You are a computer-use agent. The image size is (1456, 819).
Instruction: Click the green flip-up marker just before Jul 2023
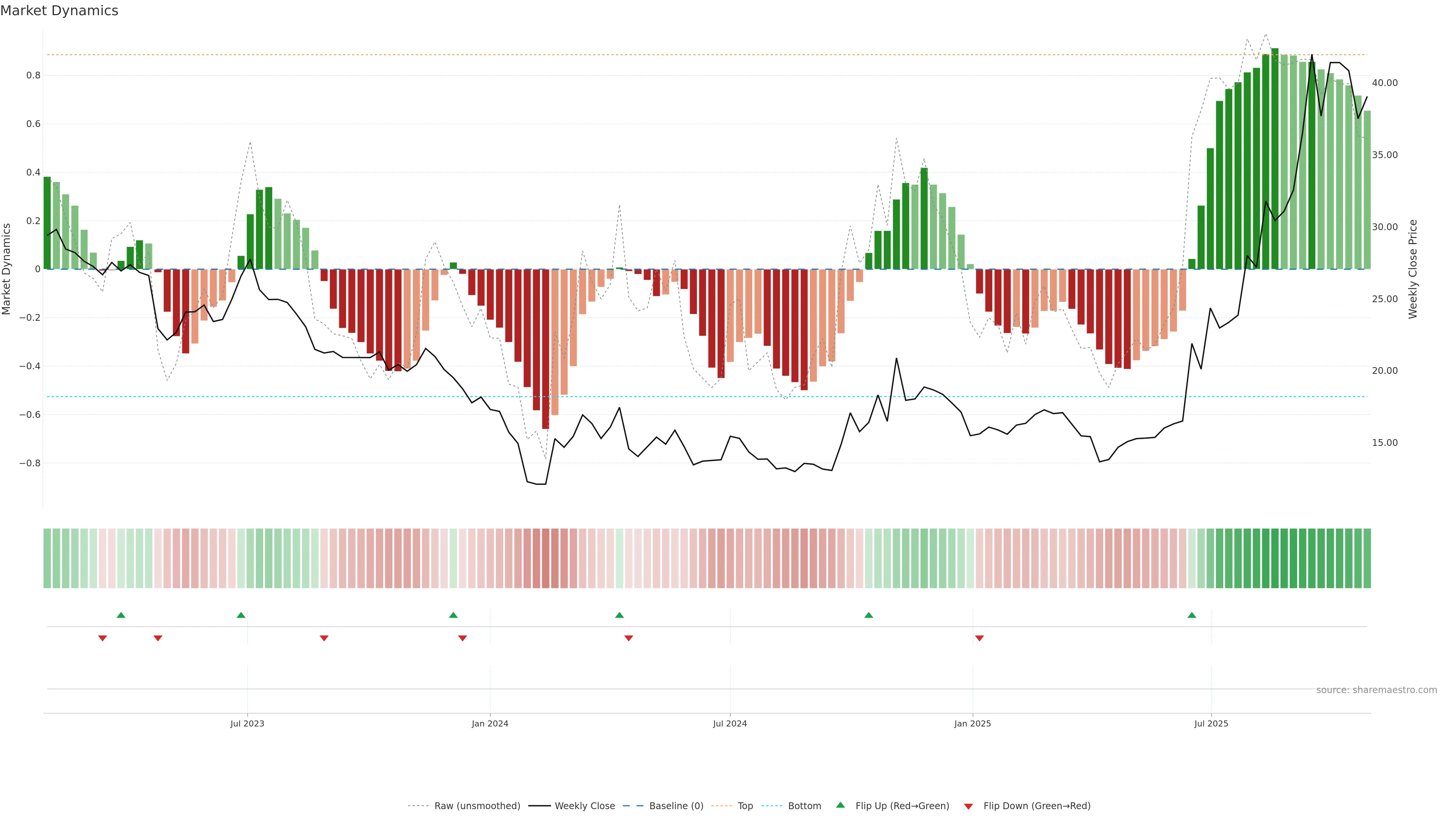tap(241, 615)
